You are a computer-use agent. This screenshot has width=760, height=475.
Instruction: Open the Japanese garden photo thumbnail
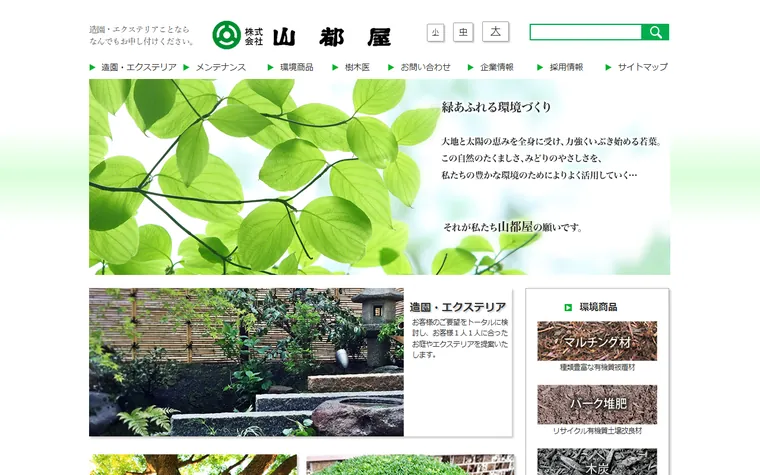coord(246,362)
